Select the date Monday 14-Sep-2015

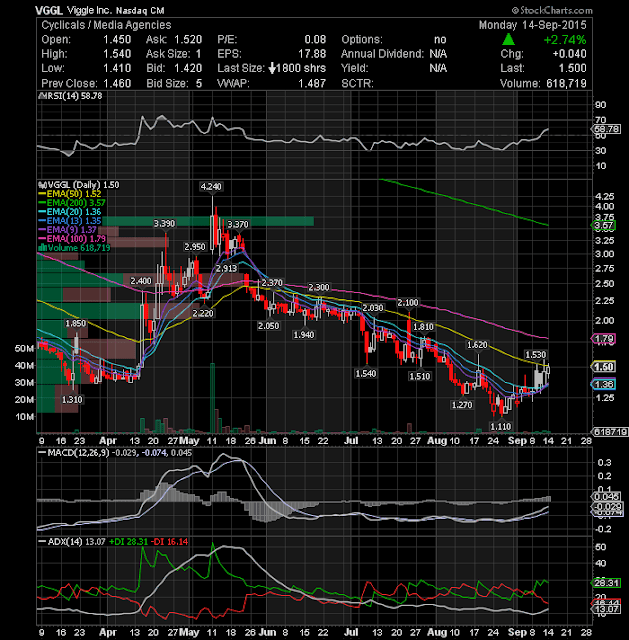pyautogui.click(x=532, y=25)
